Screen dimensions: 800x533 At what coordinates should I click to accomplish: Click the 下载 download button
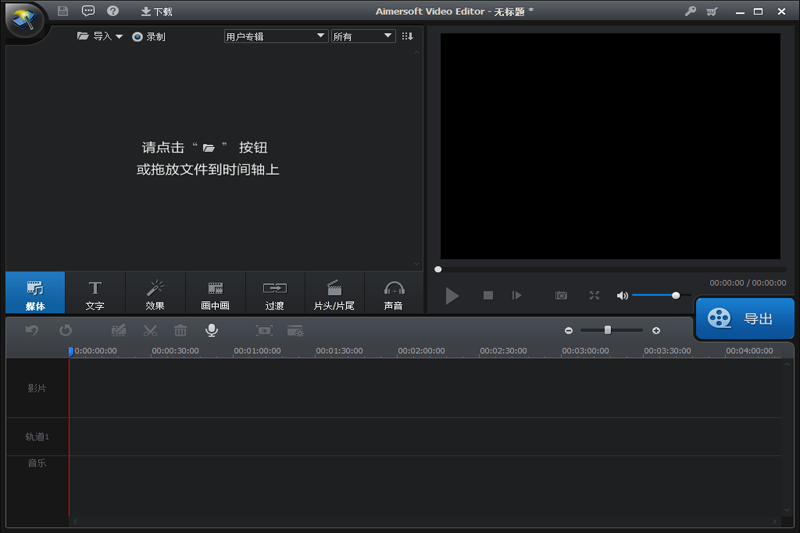(156, 11)
